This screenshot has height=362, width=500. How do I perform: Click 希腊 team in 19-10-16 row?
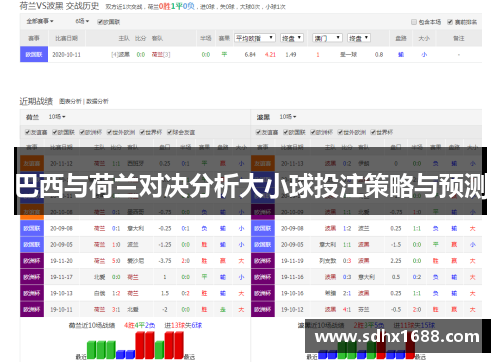(330, 293)
